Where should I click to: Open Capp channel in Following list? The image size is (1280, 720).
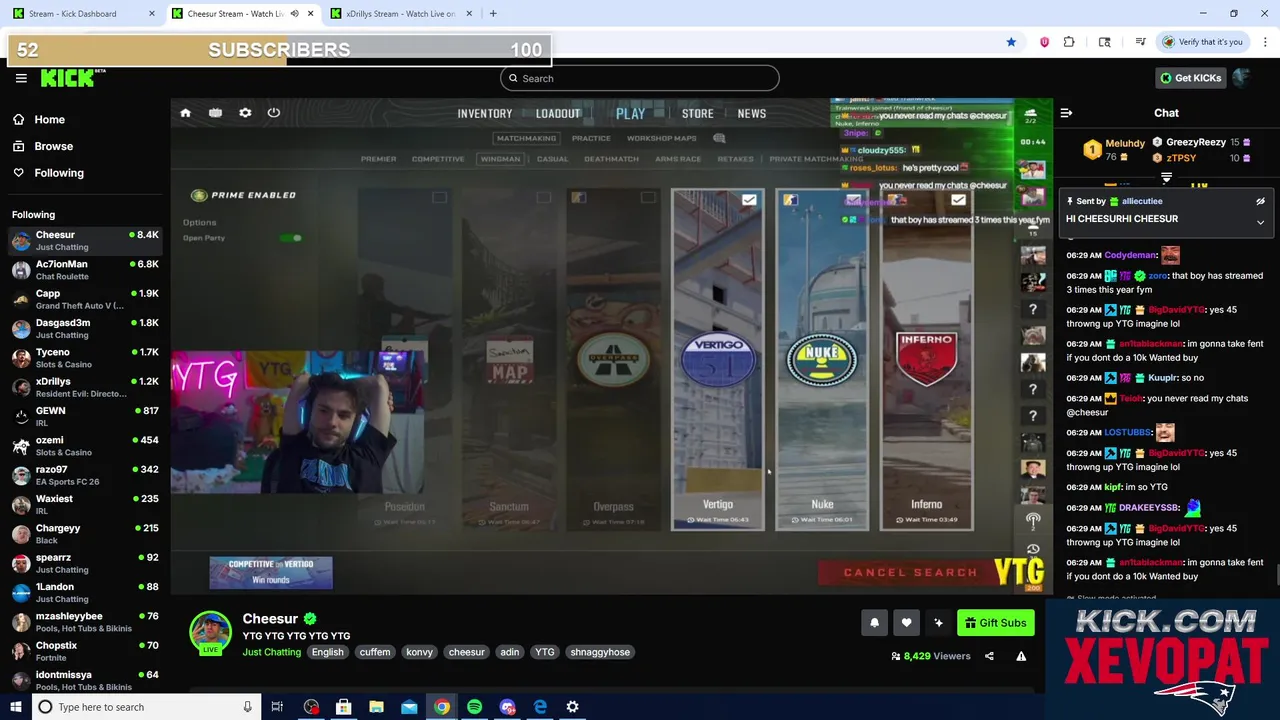pyautogui.click(x=85, y=299)
